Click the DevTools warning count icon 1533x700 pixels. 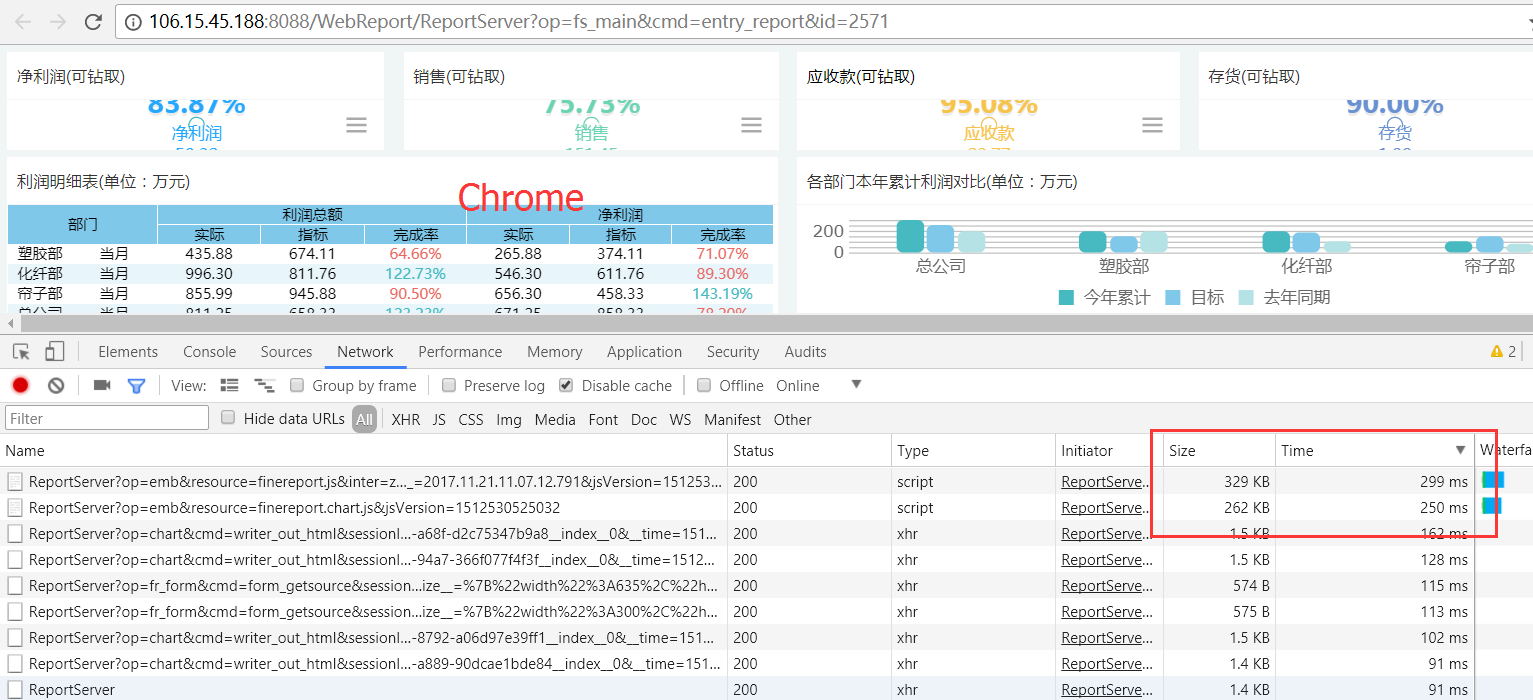tap(1497, 351)
